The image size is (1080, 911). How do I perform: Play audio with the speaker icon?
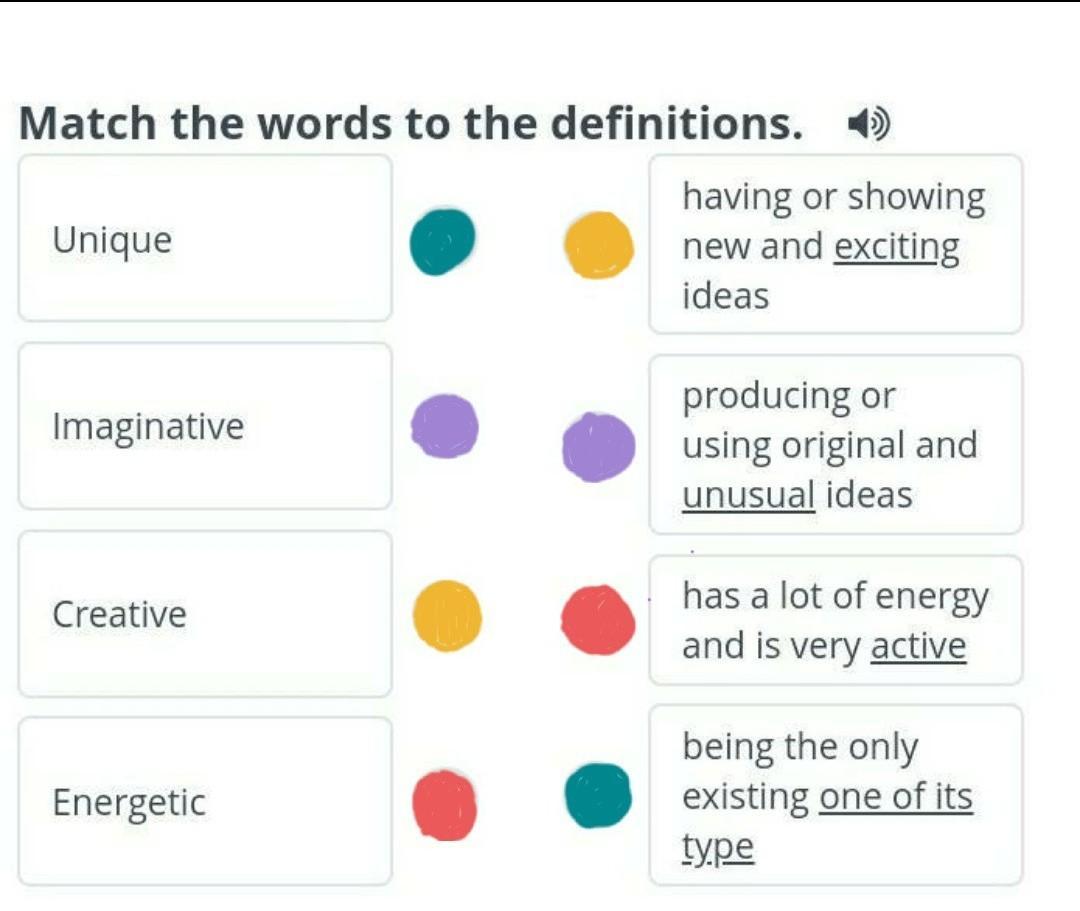pyautogui.click(x=869, y=125)
